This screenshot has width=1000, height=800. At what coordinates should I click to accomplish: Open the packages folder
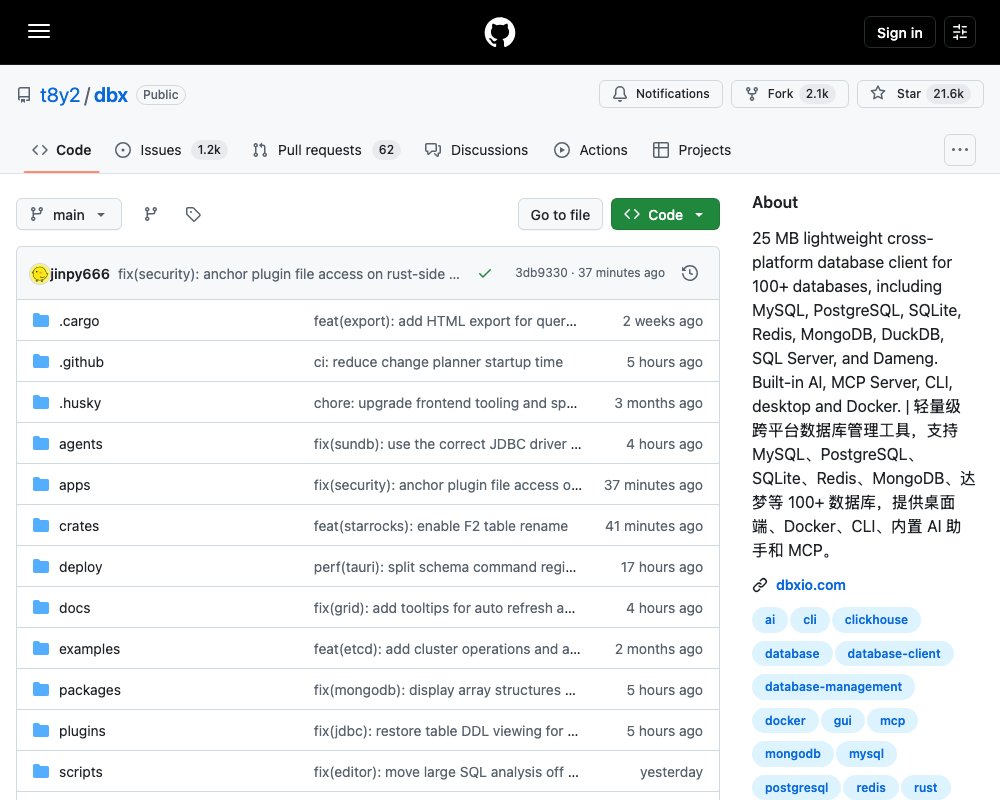click(90, 690)
